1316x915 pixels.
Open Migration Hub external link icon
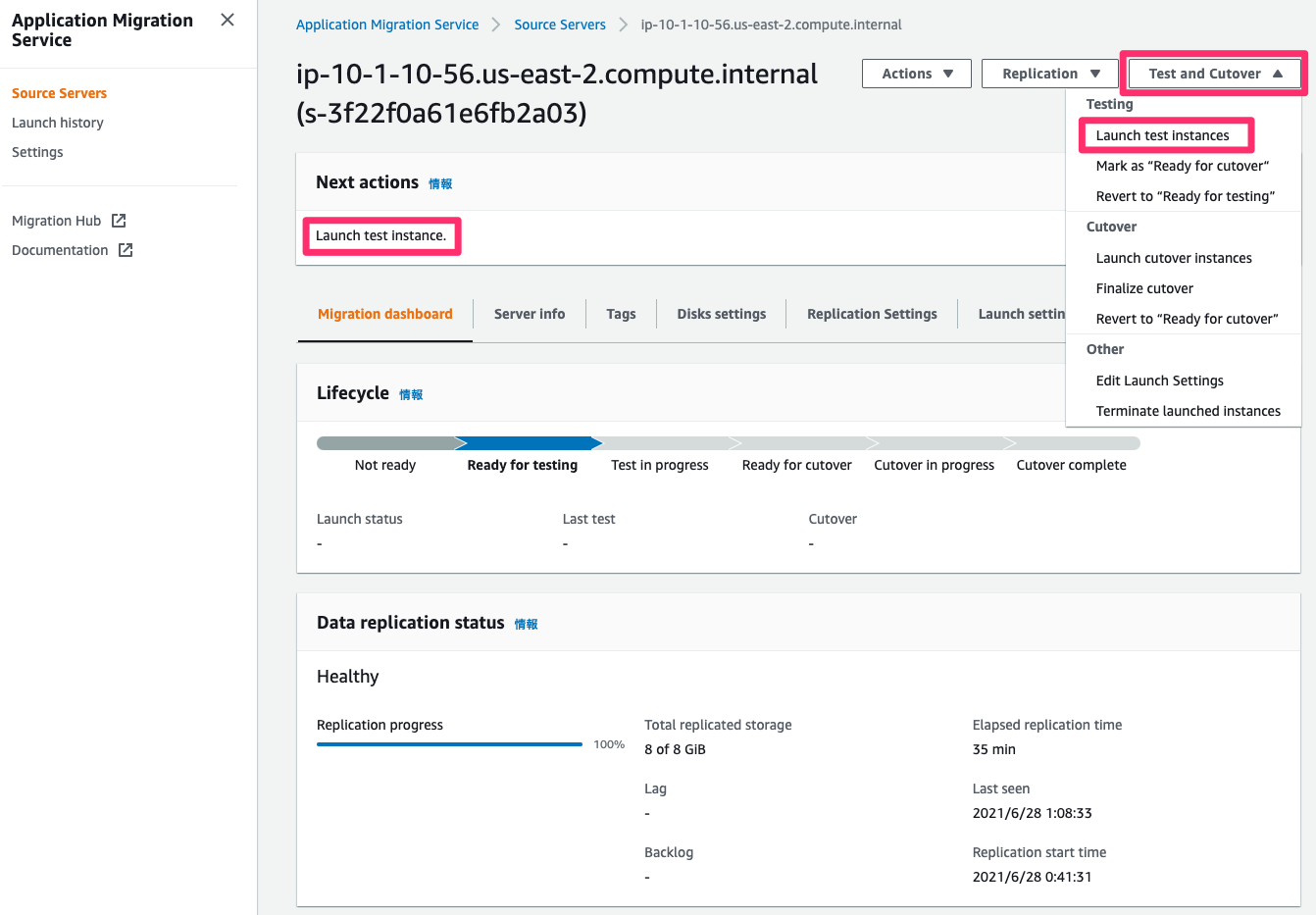(119, 221)
